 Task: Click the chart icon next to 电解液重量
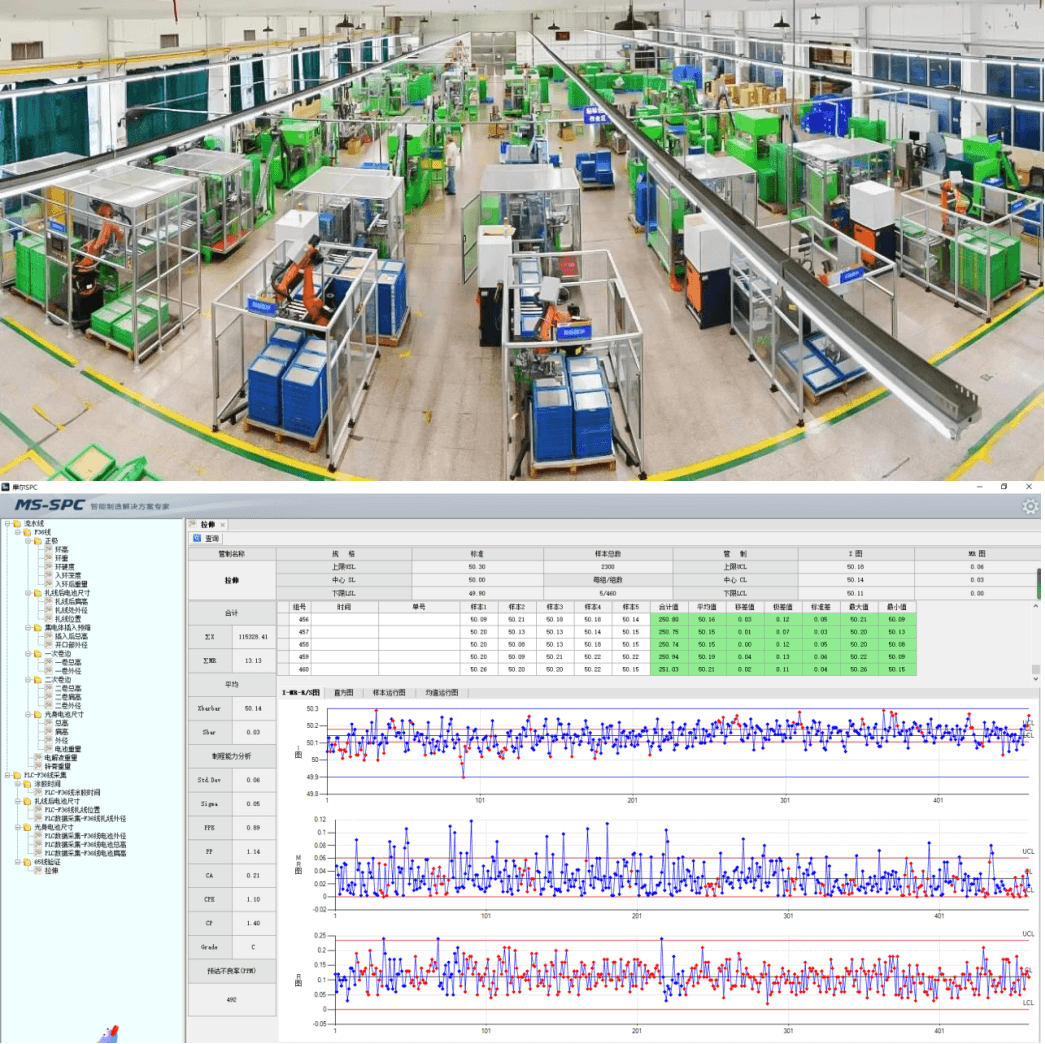[x=36, y=758]
